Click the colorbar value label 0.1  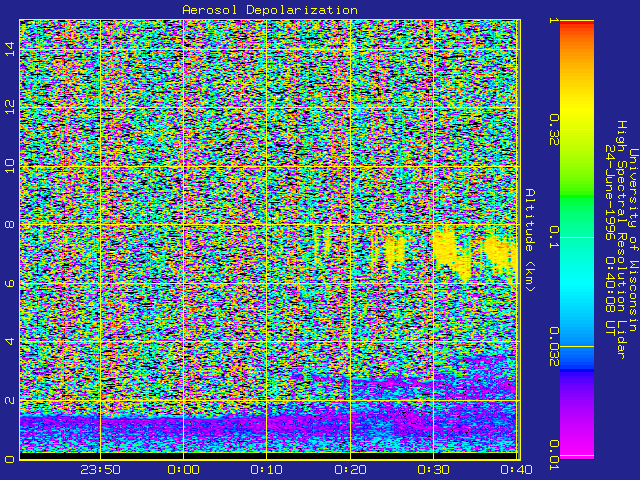tap(553, 237)
